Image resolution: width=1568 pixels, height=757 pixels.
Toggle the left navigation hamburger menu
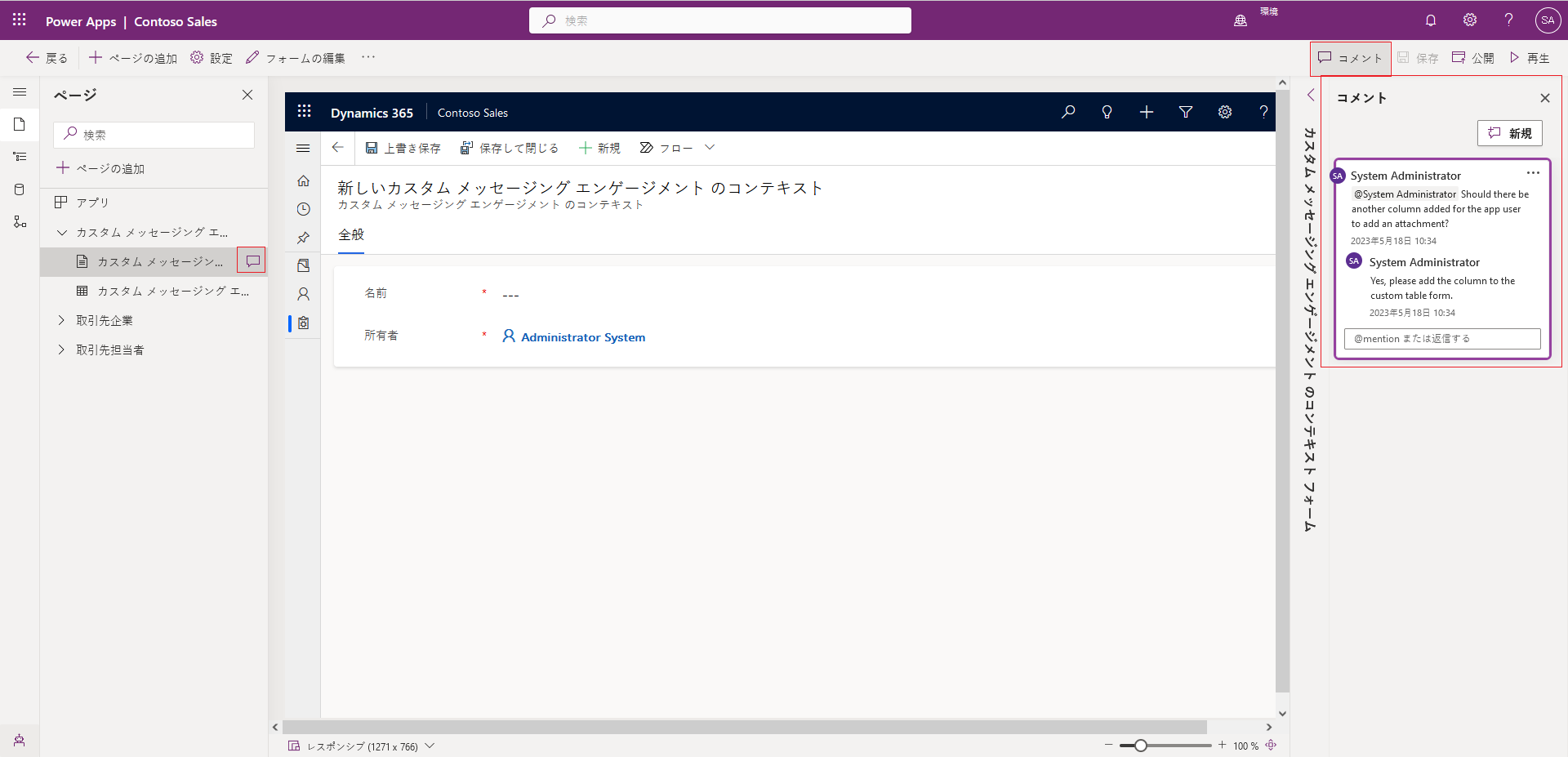coord(20,92)
